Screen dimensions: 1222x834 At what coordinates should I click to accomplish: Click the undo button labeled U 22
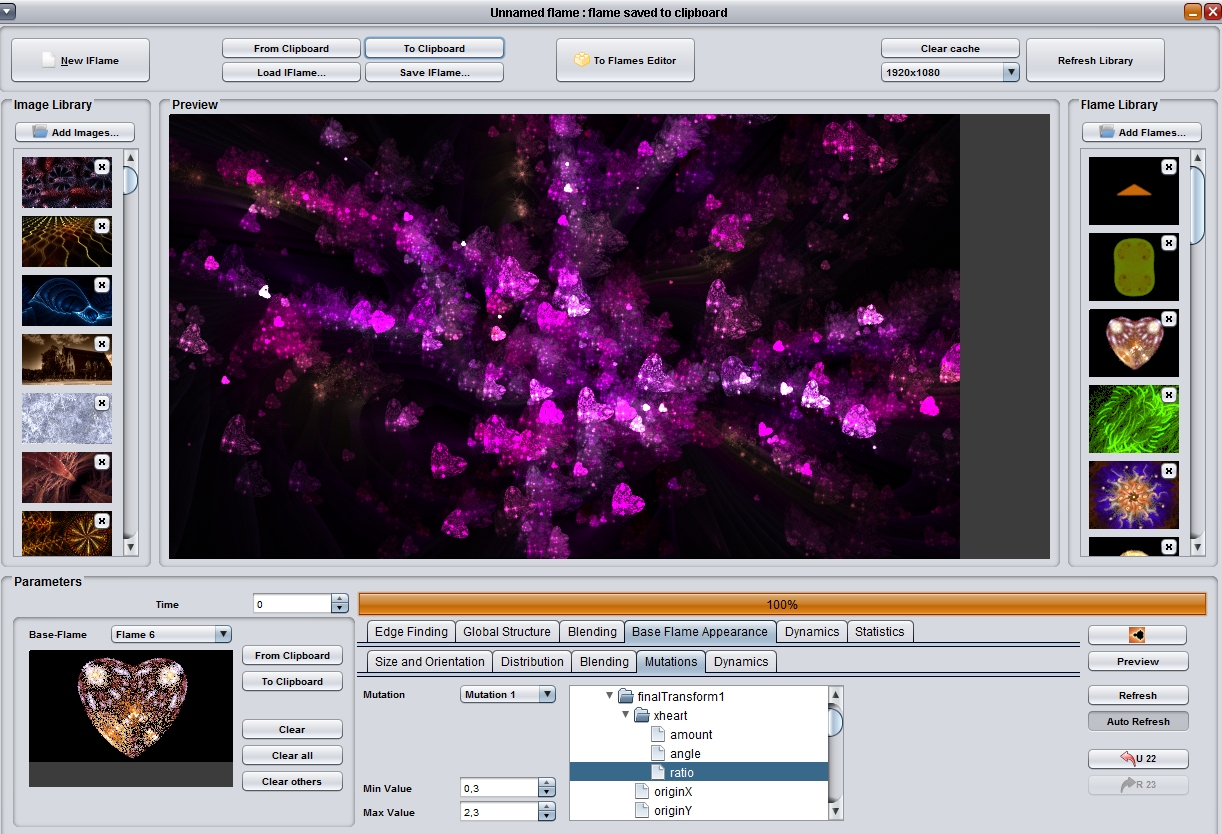click(1138, 758)
